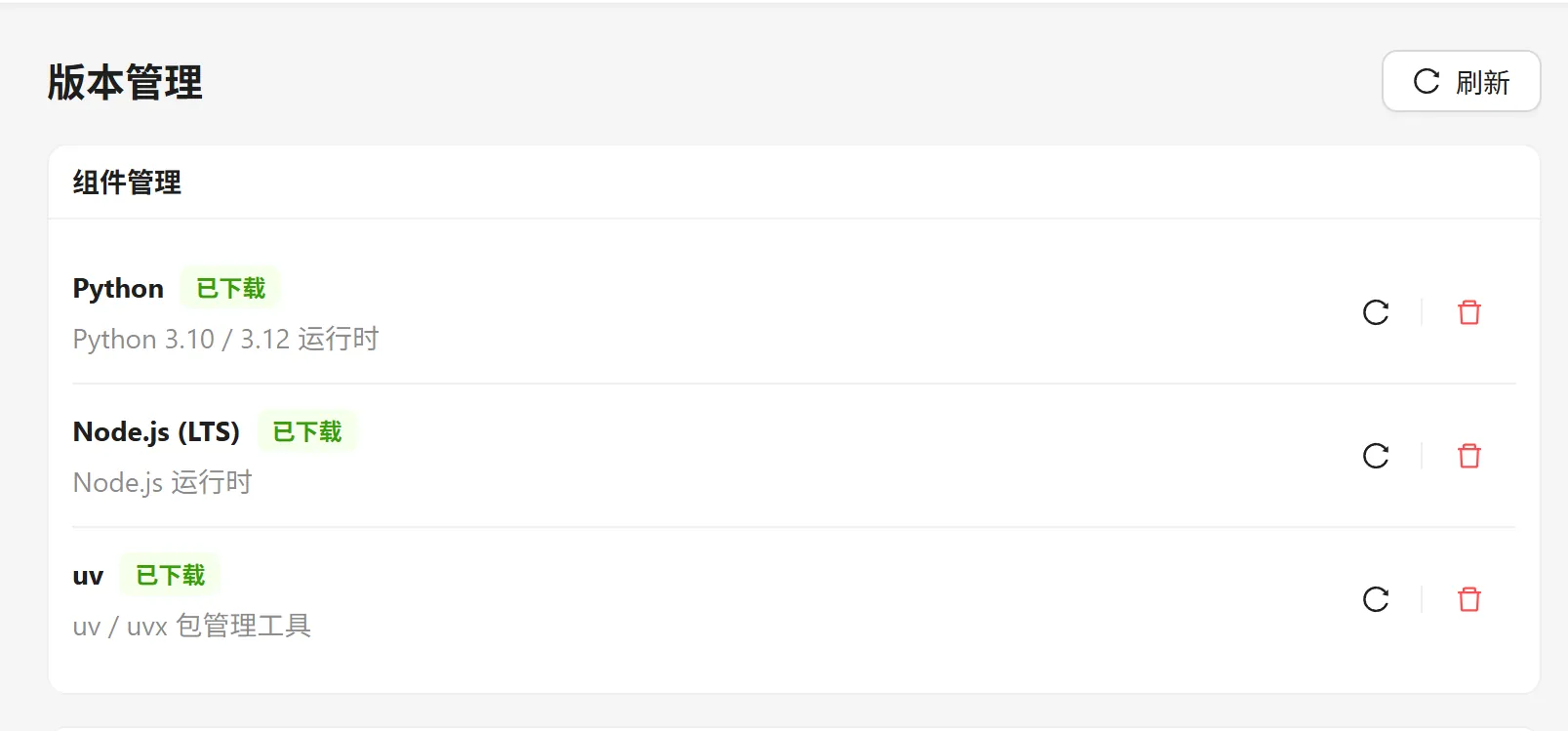This screenshot has height=731, width=1568.
Task: Click the Node.js 运行时 description text
Action: point(162,482)
